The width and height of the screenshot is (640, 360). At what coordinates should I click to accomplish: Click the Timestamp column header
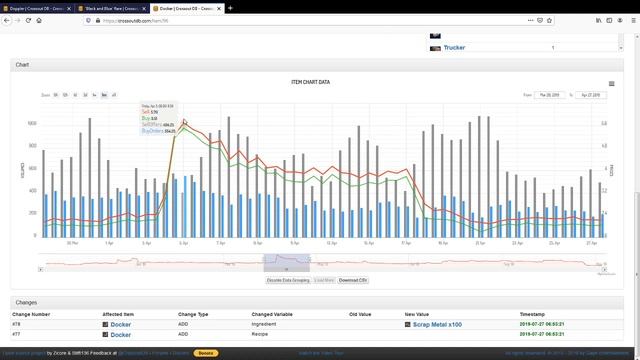coord(532,314)
